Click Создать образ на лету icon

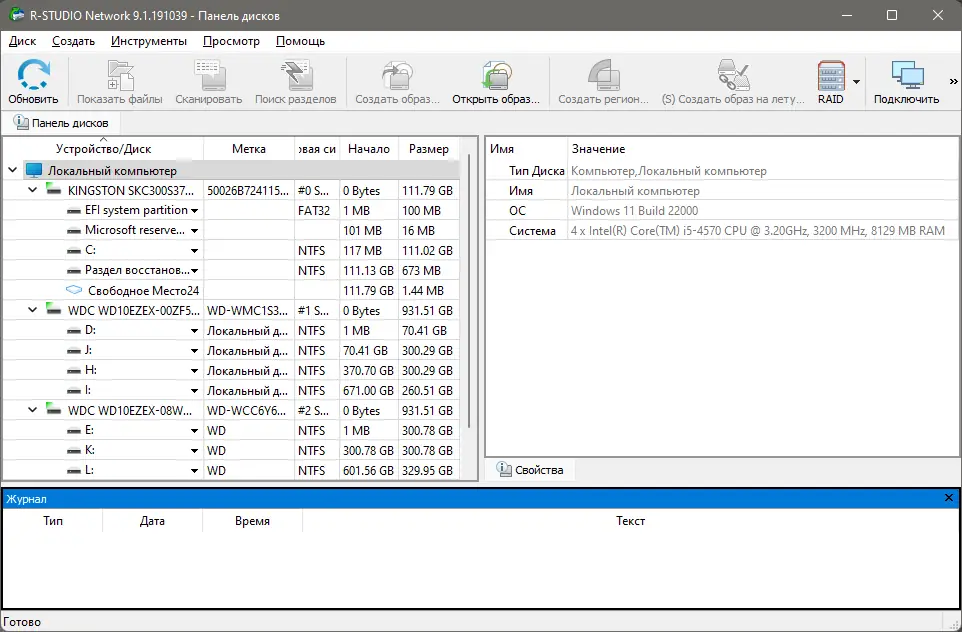tap(733, 74)
